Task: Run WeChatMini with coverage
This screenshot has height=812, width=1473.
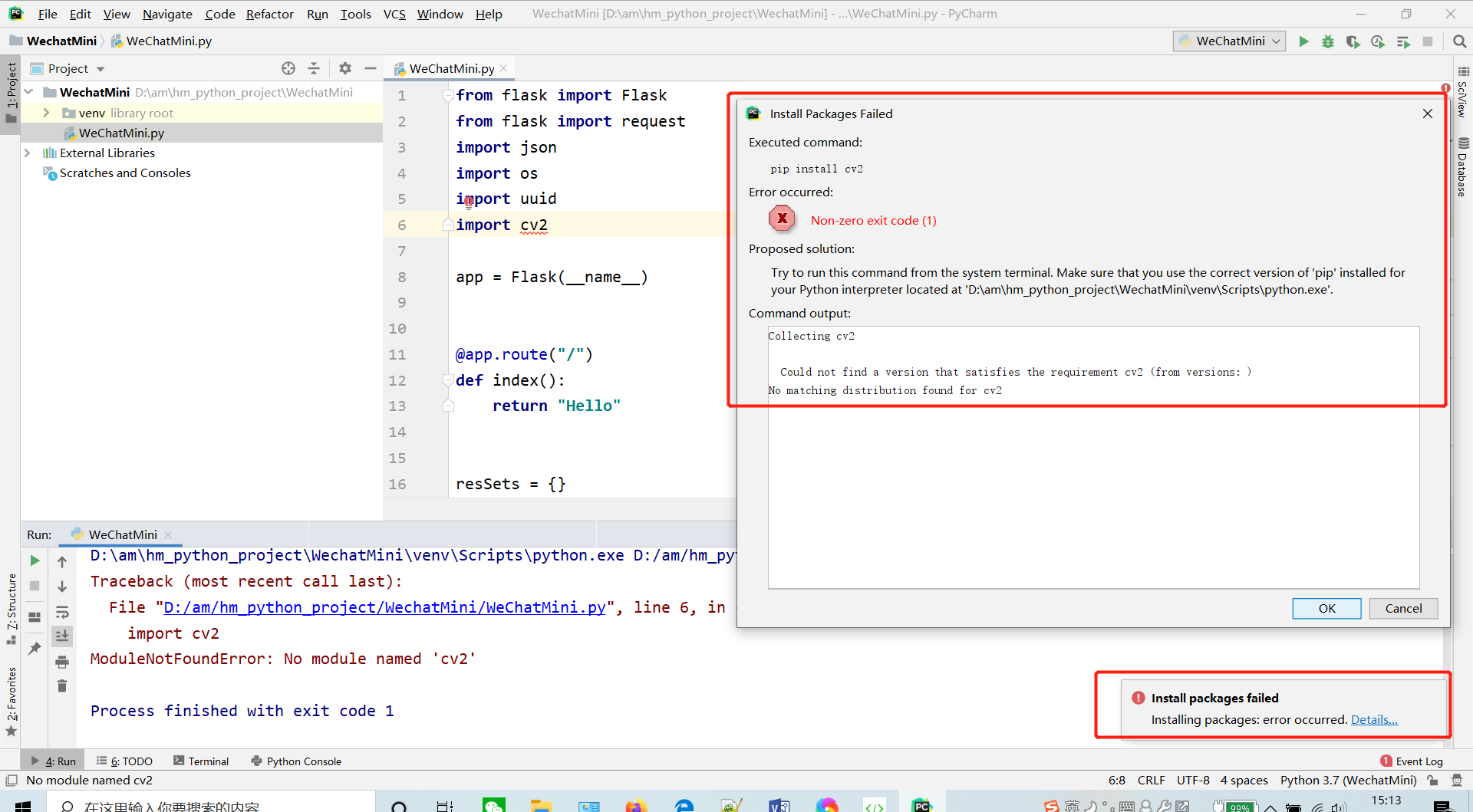Action: click(1353, 41)
